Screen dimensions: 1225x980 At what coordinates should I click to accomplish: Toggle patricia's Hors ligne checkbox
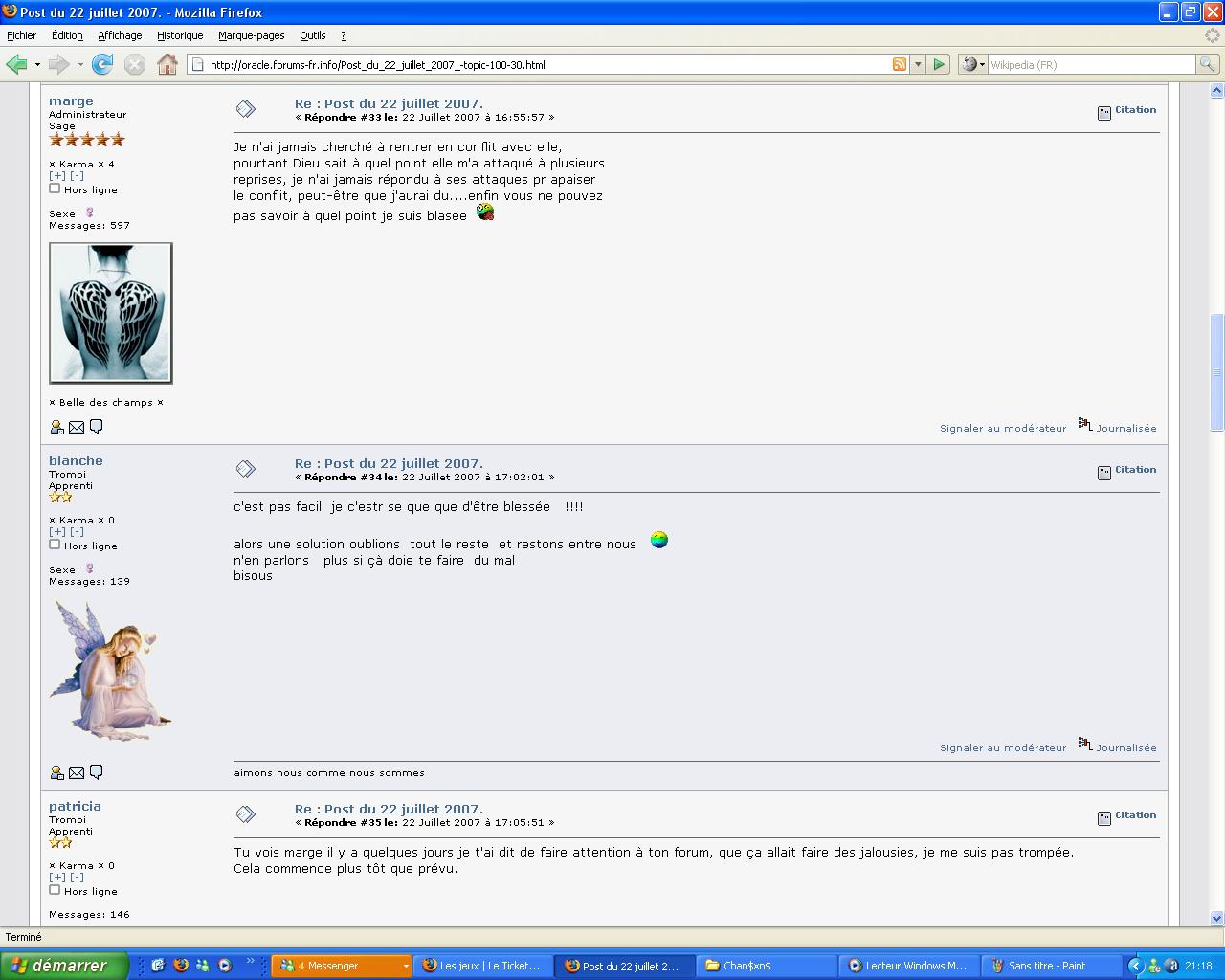pyautogui.click(x=55, y=890)
